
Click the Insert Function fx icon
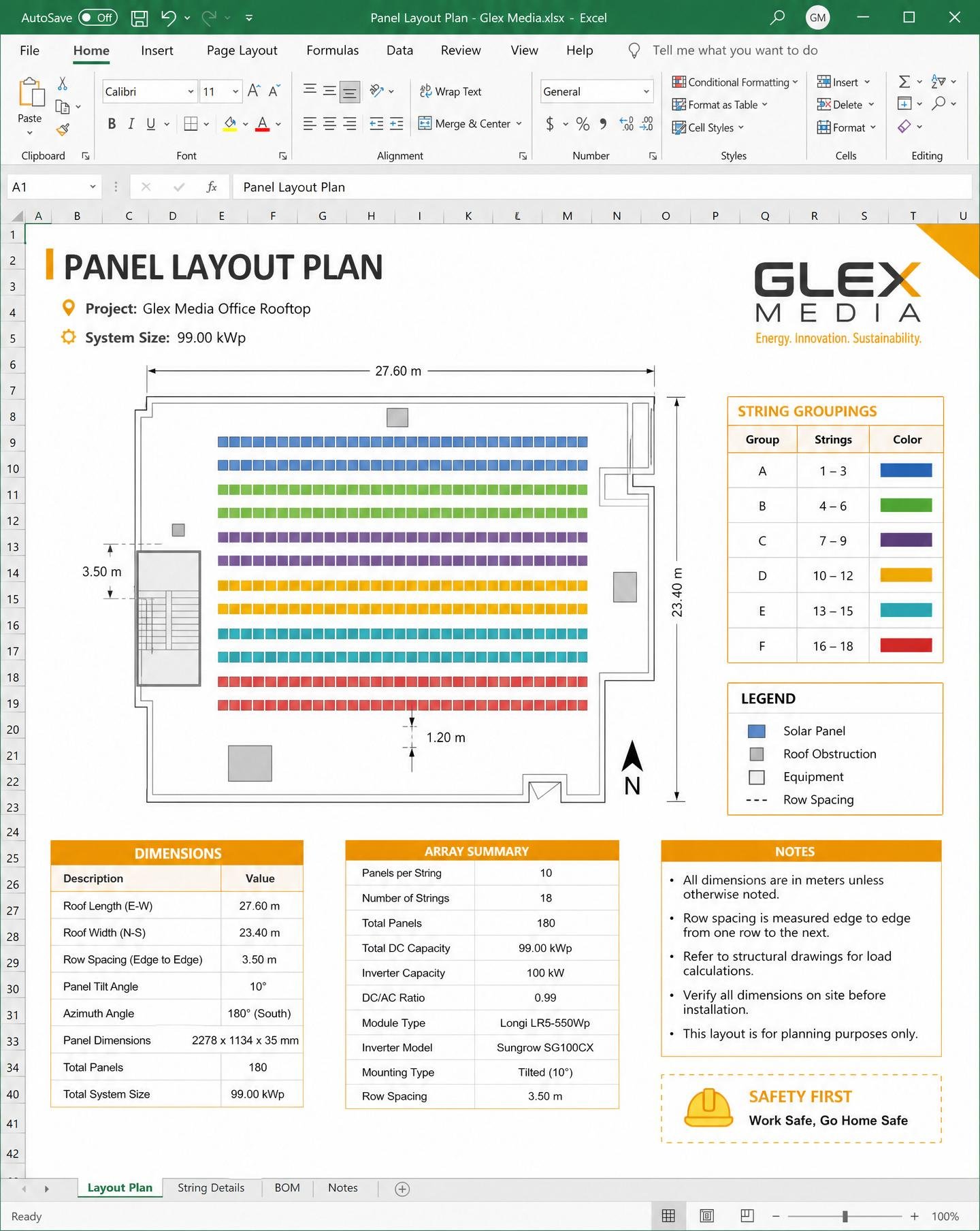click(x=212, y=187)
